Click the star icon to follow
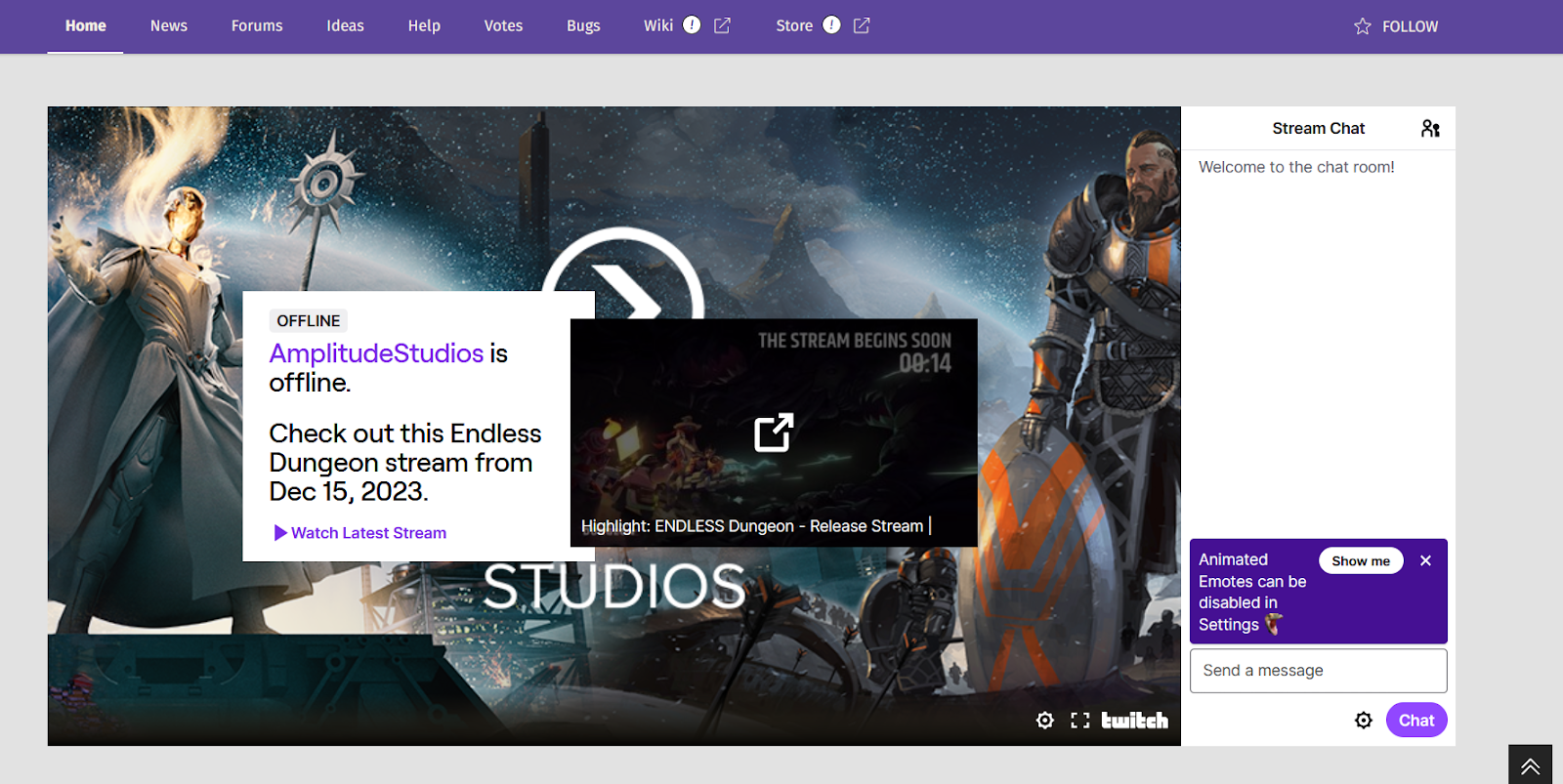 (1363, 26)
